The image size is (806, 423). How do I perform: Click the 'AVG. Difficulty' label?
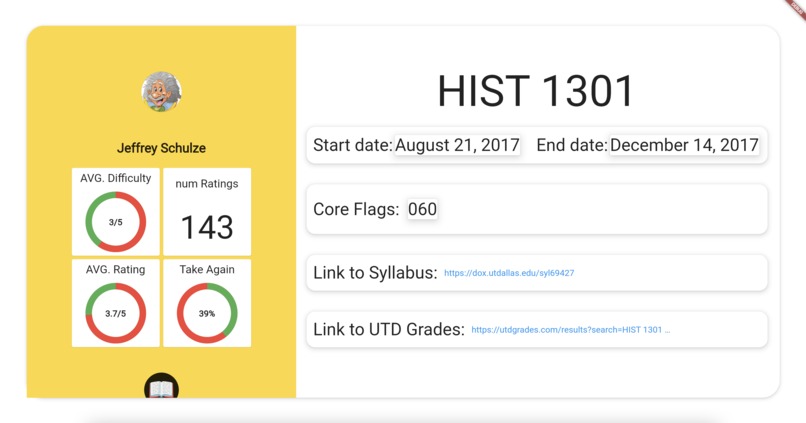click(x=116, y=178)
